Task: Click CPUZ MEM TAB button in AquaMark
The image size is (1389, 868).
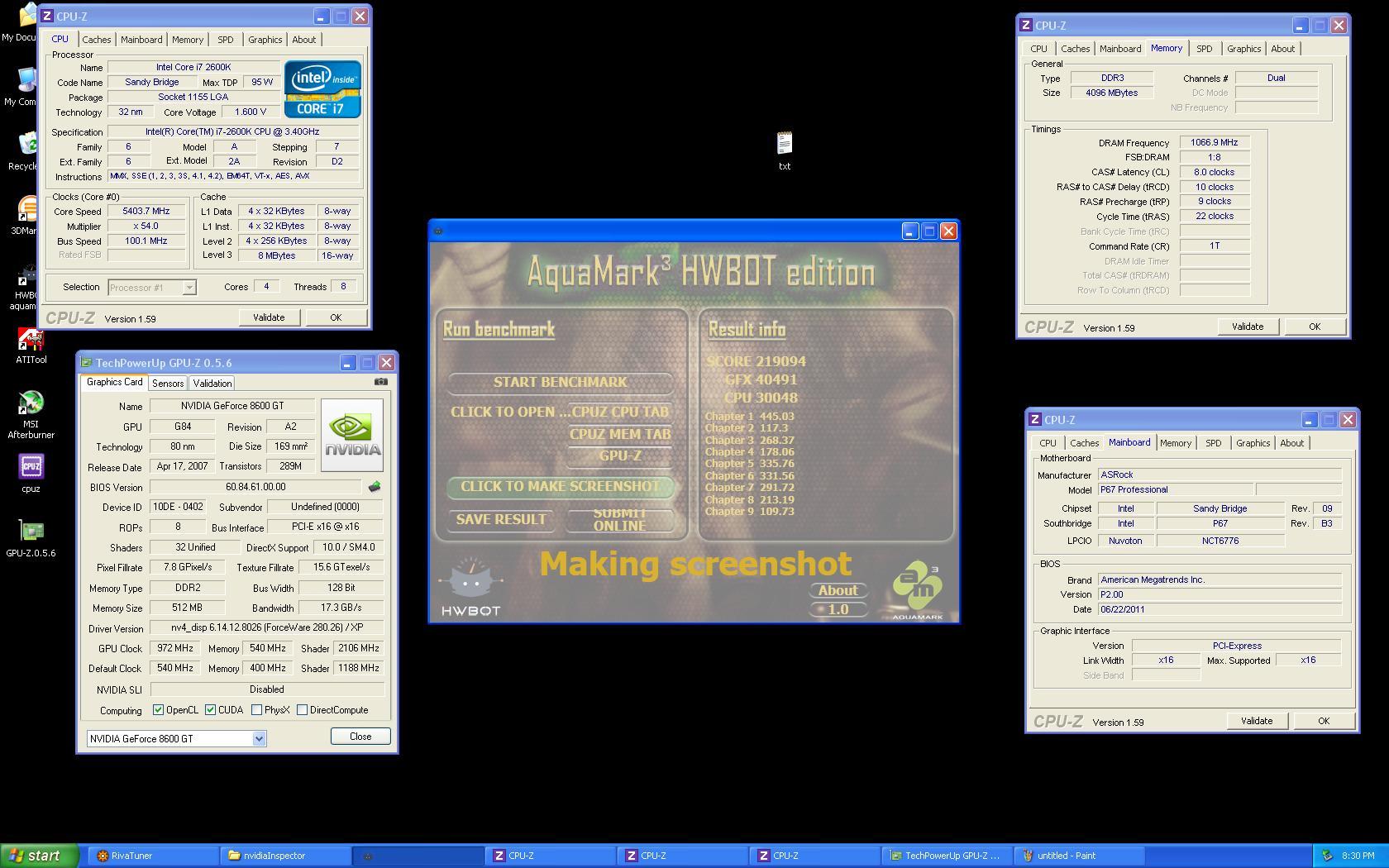Action: click(x=620, y=434)
